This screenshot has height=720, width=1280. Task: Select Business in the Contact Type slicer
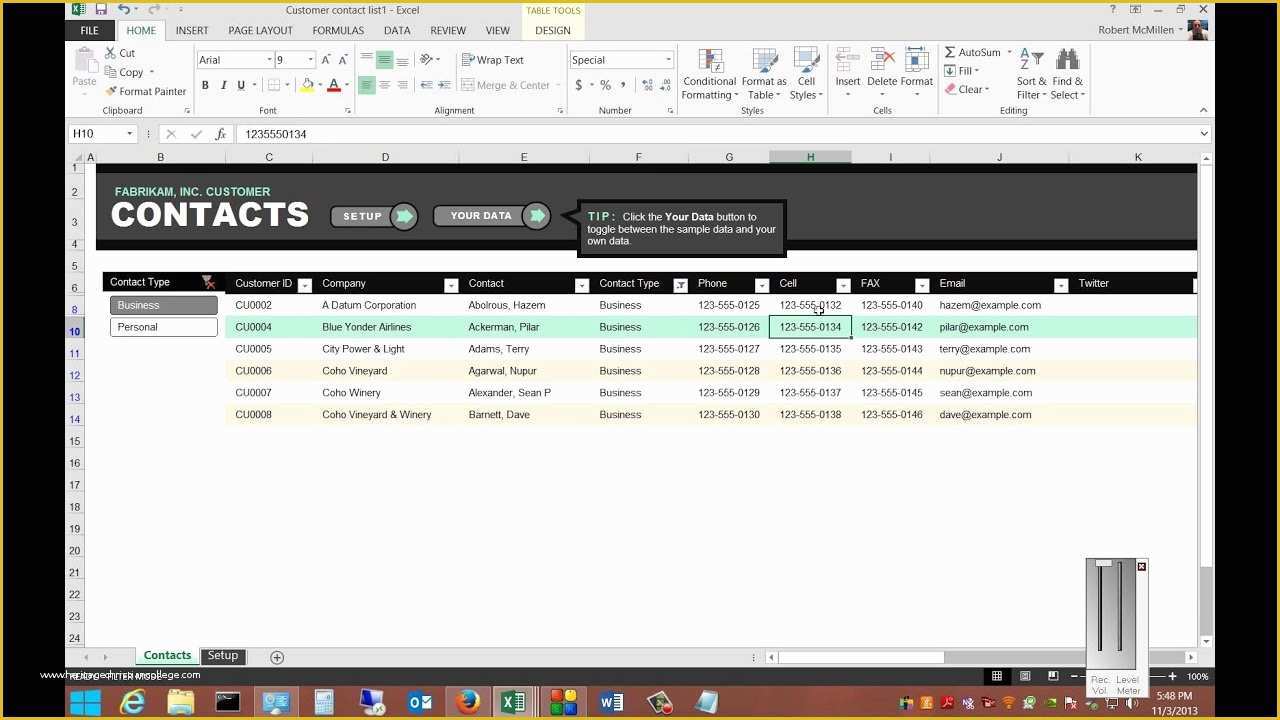coord(164,305)
